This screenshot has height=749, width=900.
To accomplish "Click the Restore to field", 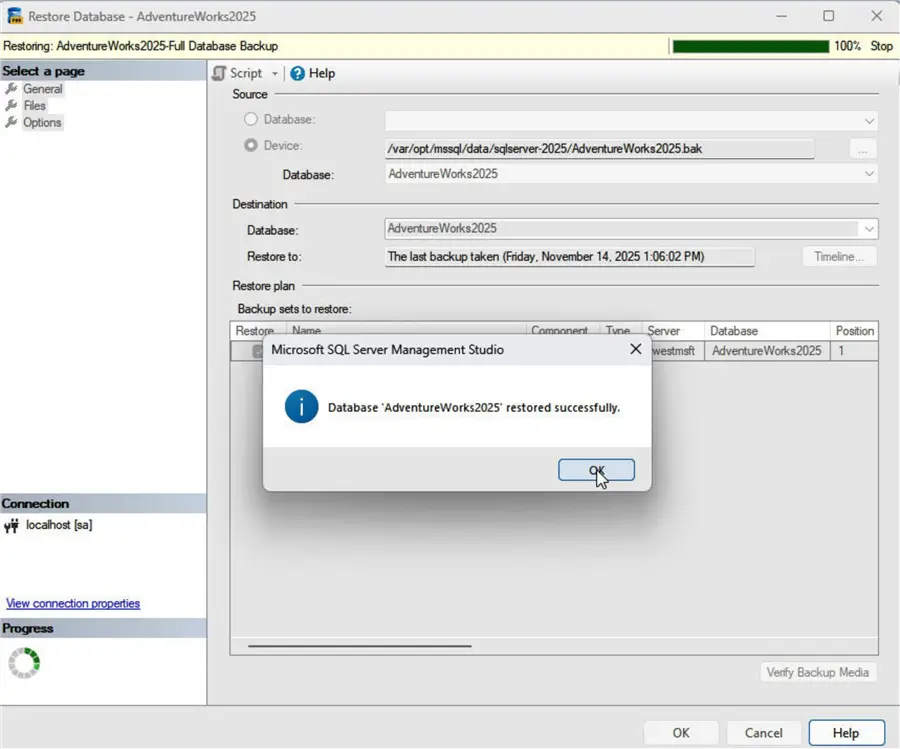I will coord(569,257).
